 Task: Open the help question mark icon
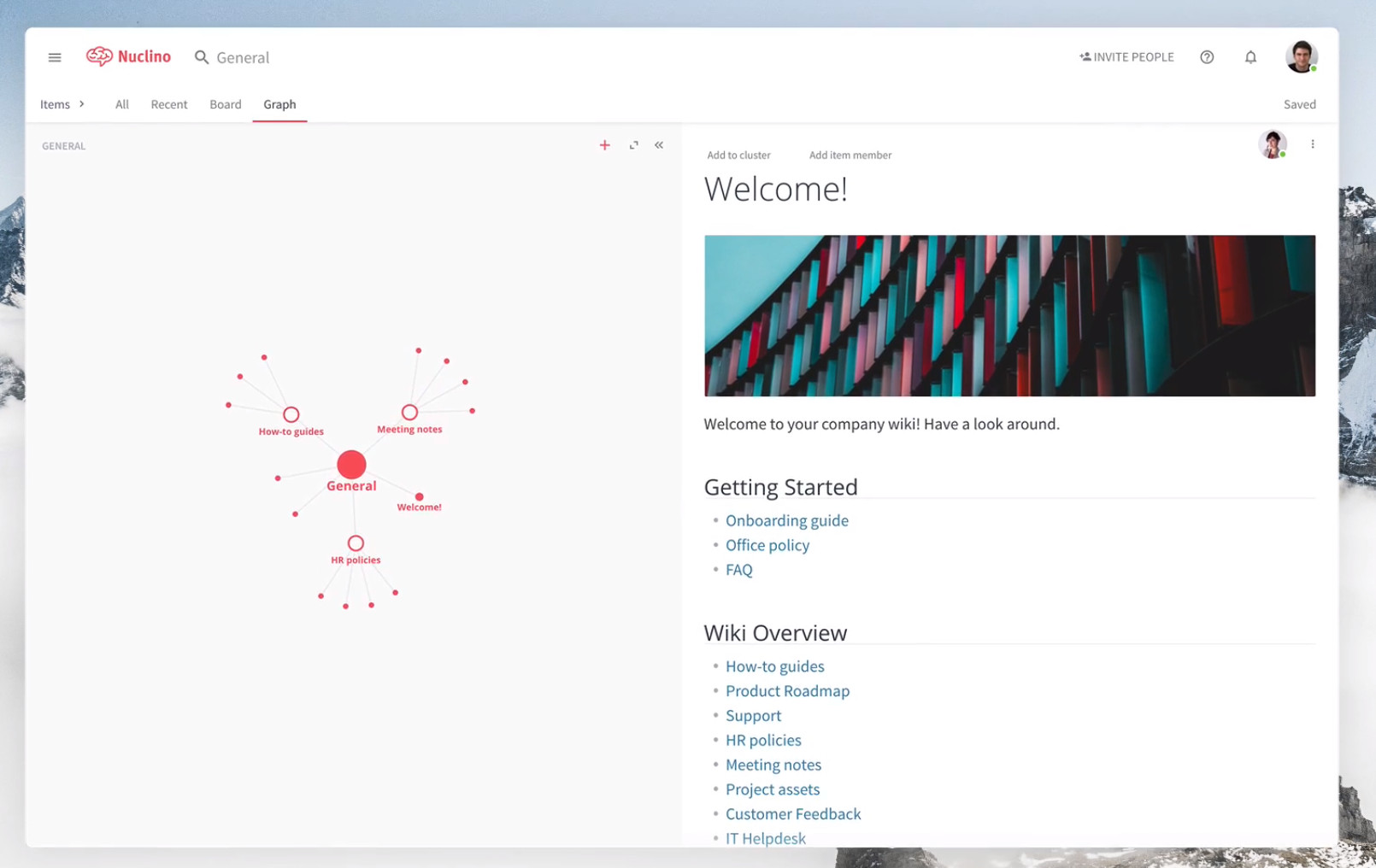click(1207, 57)
